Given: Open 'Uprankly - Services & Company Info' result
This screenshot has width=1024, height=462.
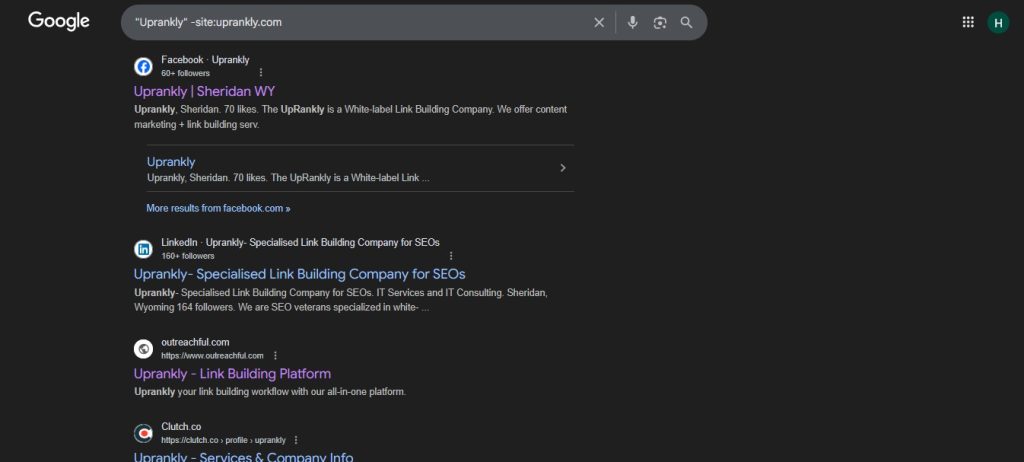Looking at the screenshot, I should point(244,457).
